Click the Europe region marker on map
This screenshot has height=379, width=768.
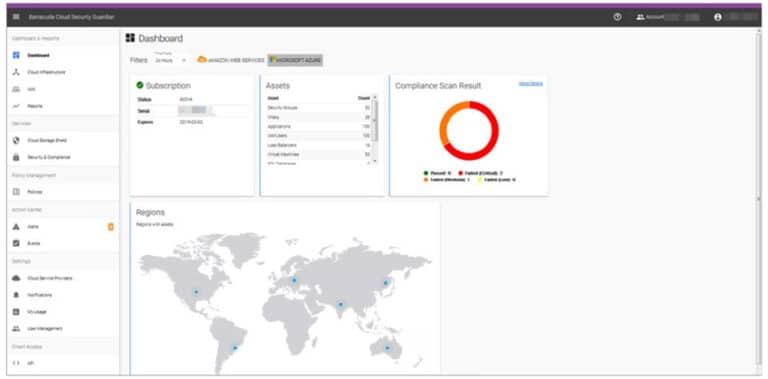(x=294, y=281)
